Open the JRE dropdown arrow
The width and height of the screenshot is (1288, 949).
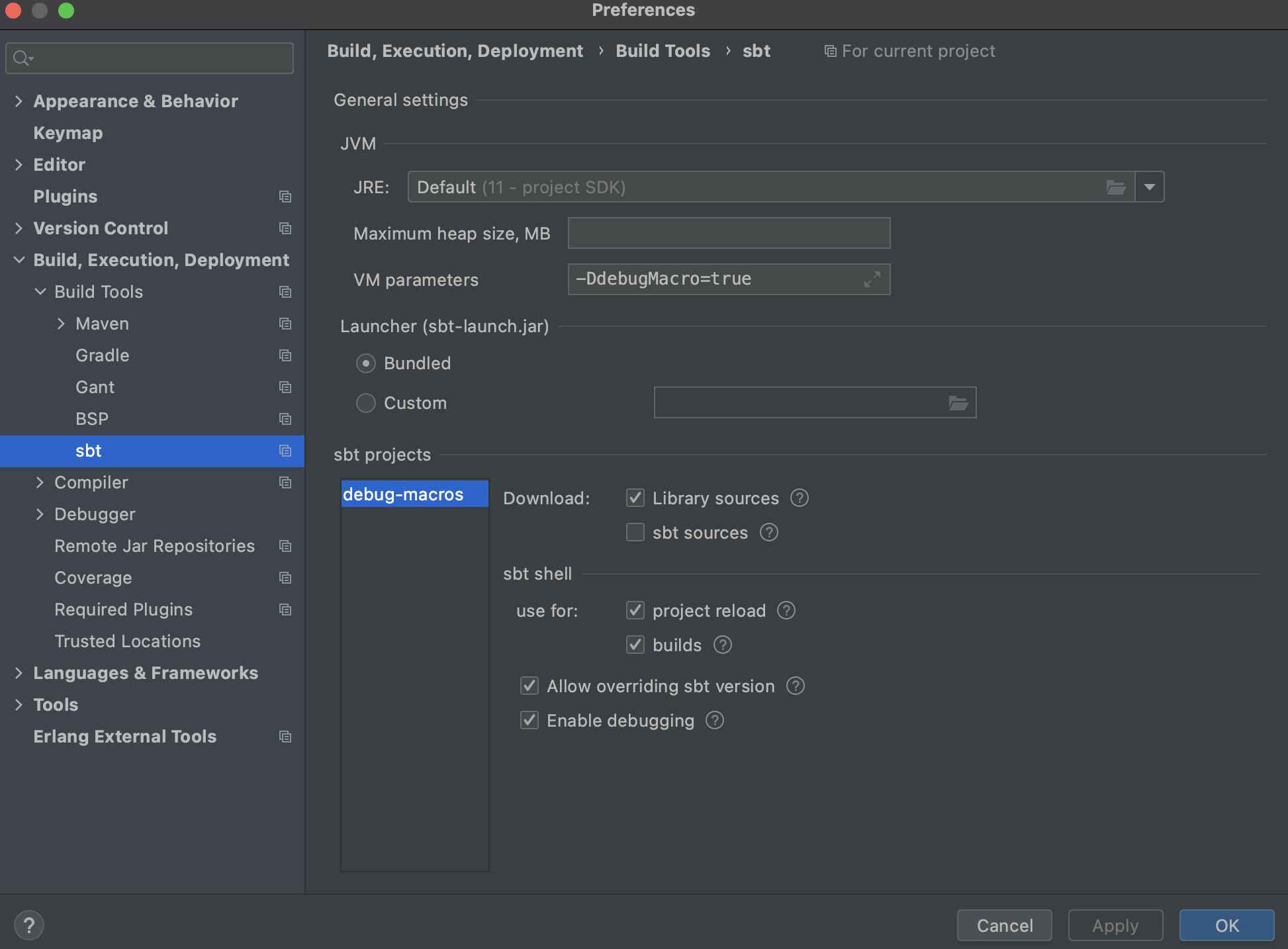1150,187
